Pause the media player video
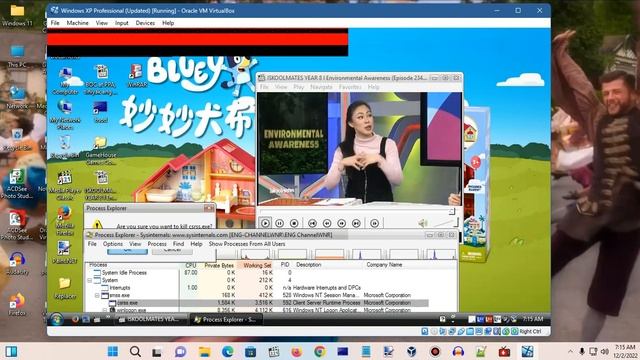This screenshot has width=640, height=360. click(x=280, y=223)
